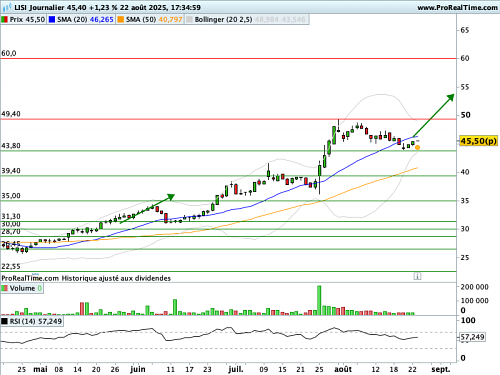Click the blue SMA (20) color swatch
The image size is (500, 375).
[52, 20]
